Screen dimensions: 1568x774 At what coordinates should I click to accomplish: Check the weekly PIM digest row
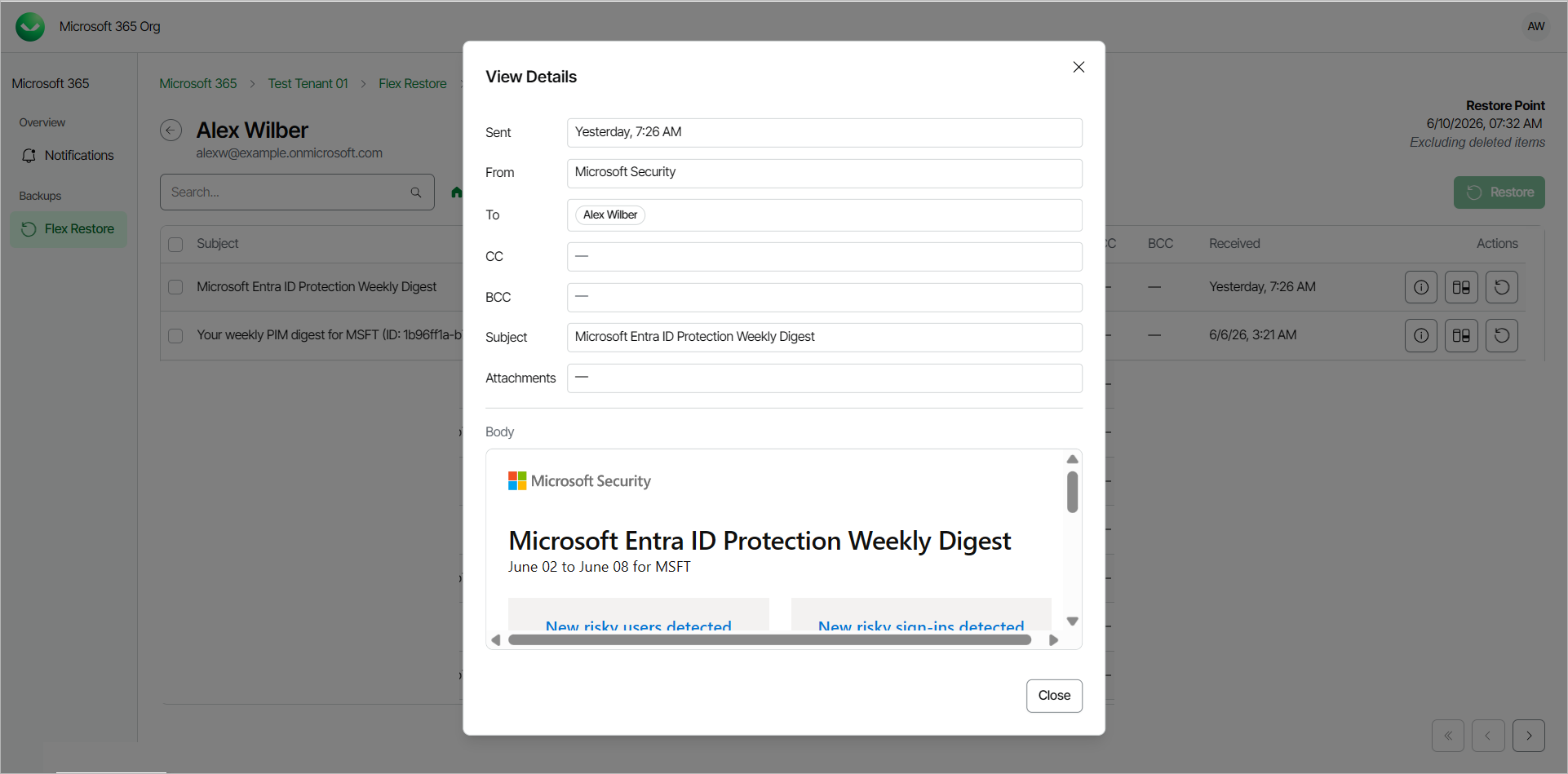[x=175, y=335]
